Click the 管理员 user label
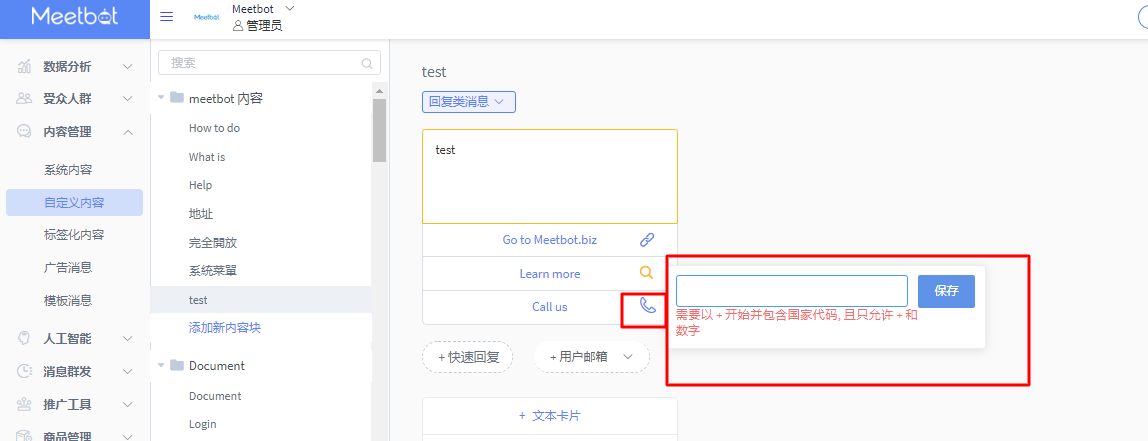Image resolution: width=1148 pixels, height=441 pixels. coord(257,26)
